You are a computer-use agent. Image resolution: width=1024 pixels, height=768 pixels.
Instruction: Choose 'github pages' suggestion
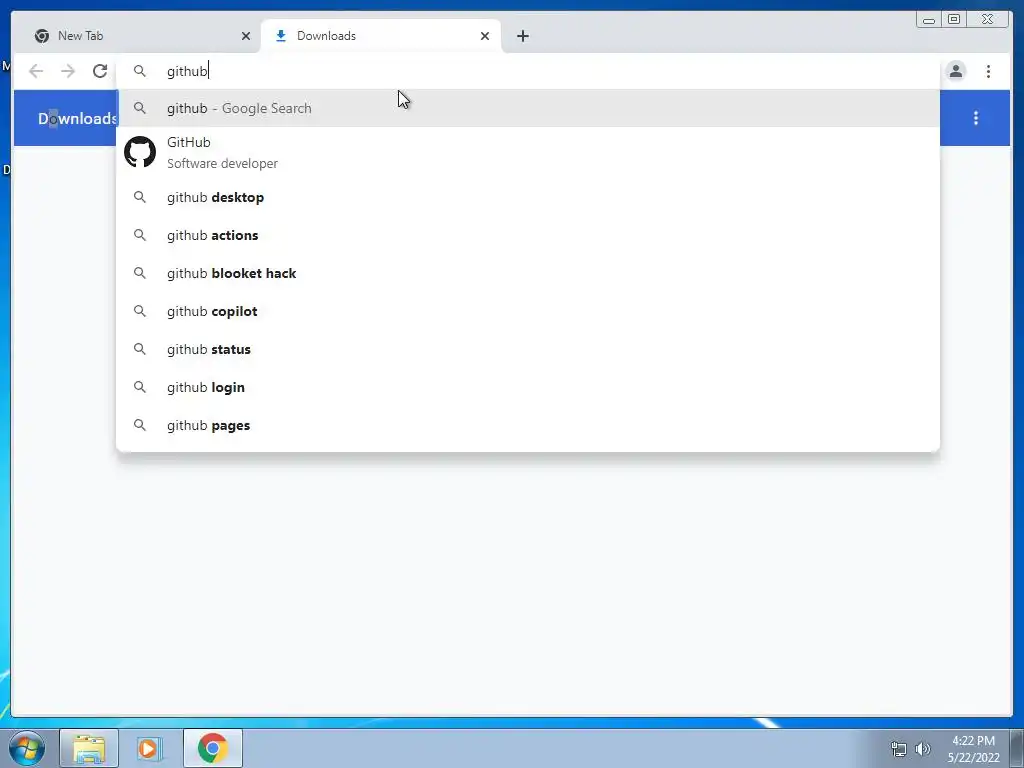[x=528, y=425]
